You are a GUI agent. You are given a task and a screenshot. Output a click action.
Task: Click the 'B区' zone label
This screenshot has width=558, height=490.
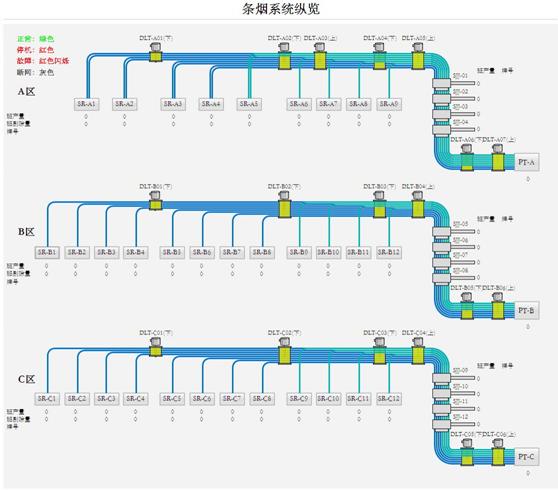pos(27,232)
